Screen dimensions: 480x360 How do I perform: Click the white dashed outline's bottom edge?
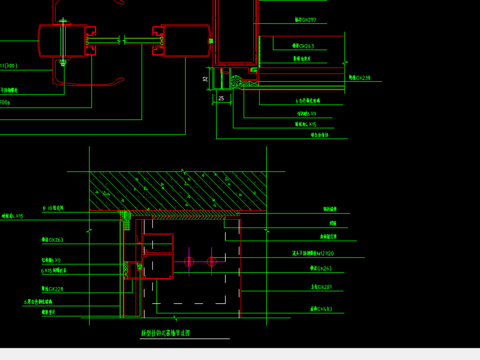pos(189,303)
